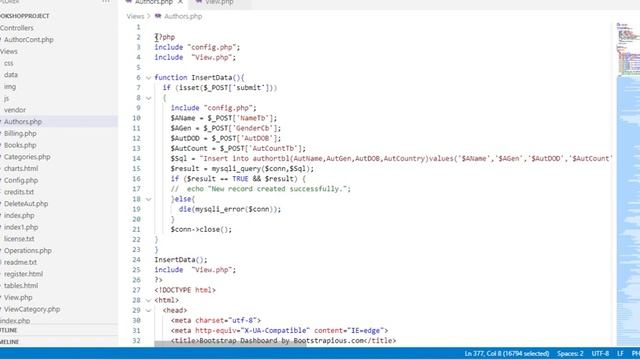Select the Authors.php editor tab

tap(154, 2)
